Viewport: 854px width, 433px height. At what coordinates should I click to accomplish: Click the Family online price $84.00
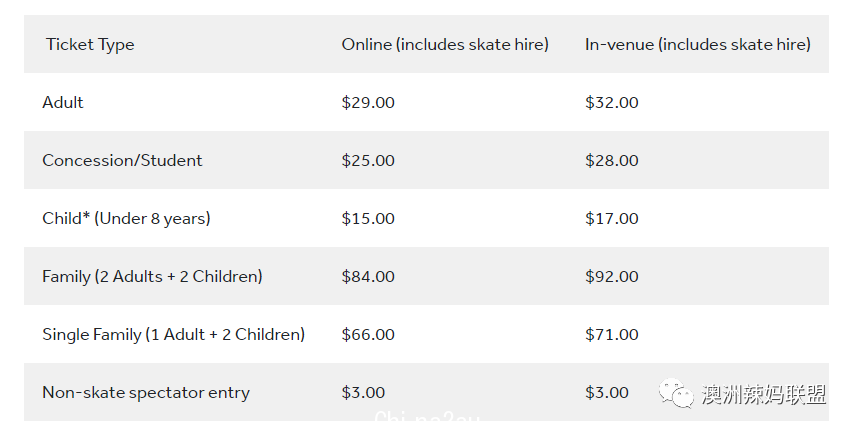[x=368, y=277]
